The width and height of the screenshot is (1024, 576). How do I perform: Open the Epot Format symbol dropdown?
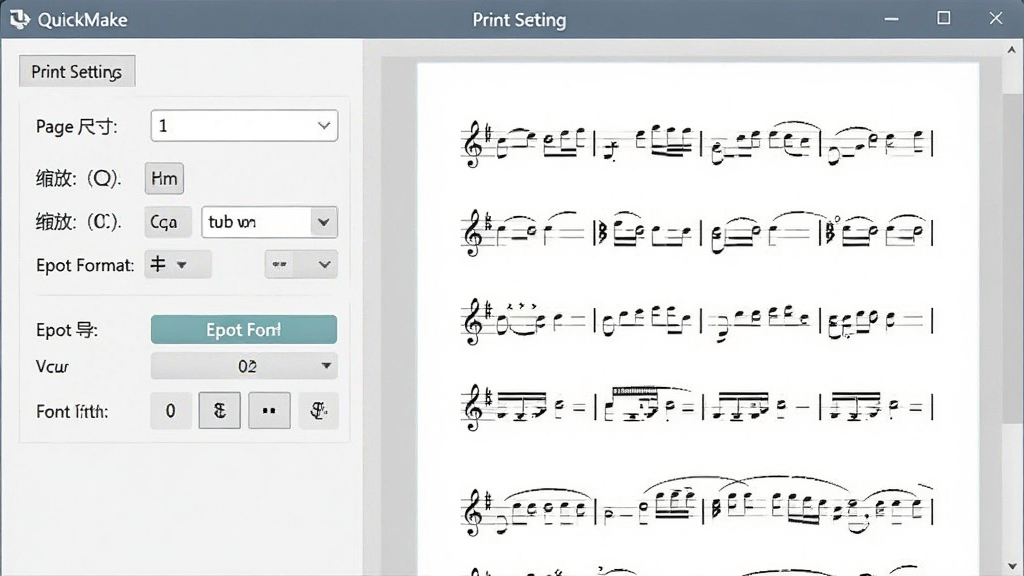178,264
